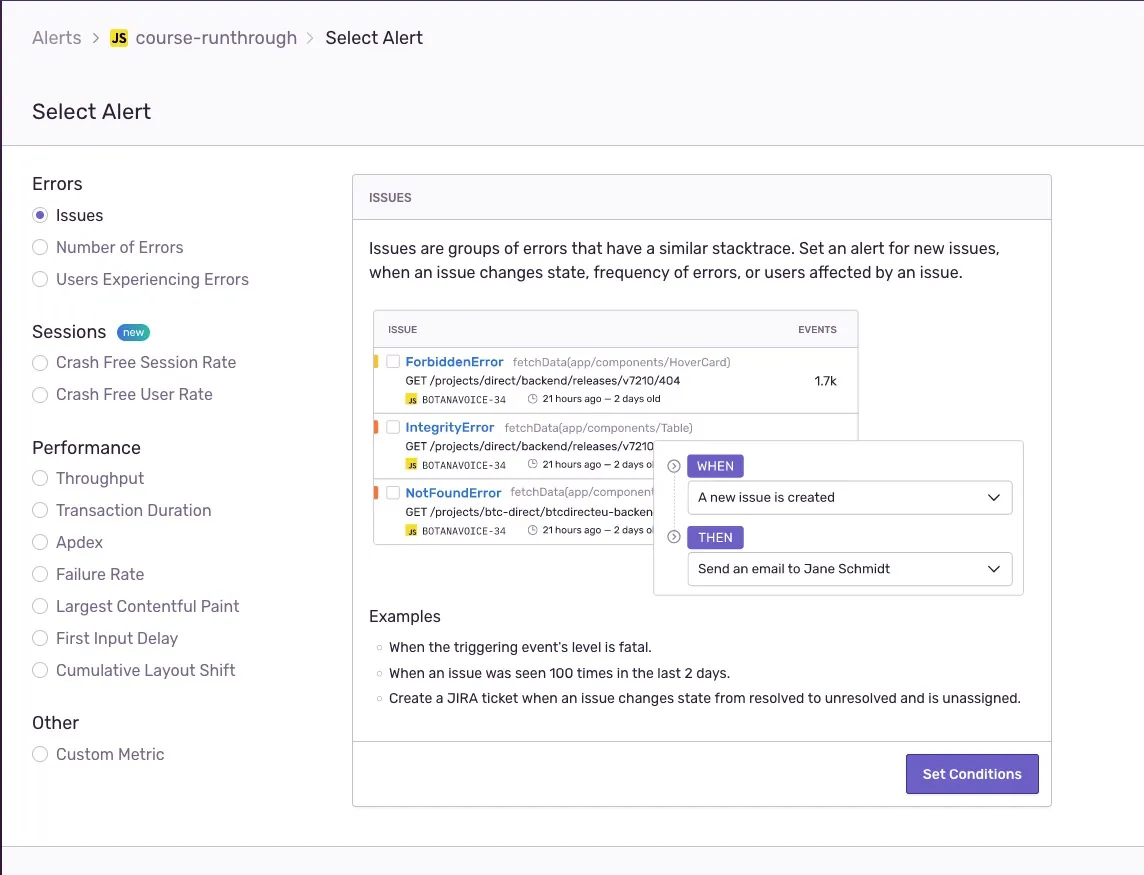The height and width of the screenshot is (875, 1144).
Task: Click 'seen 100 times in the last 2 days' example
Action: point(560,673)
